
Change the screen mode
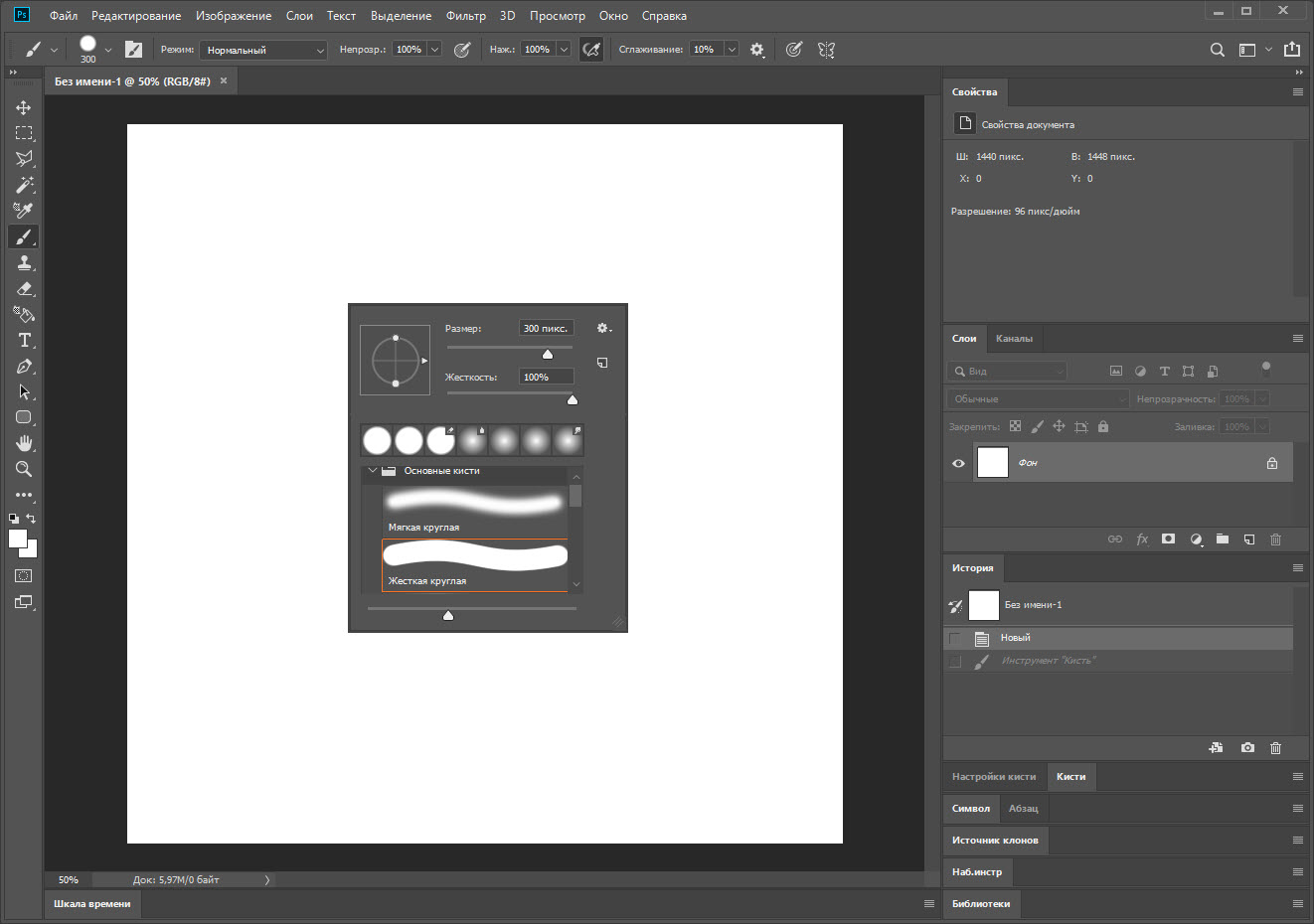click(24, 602)
